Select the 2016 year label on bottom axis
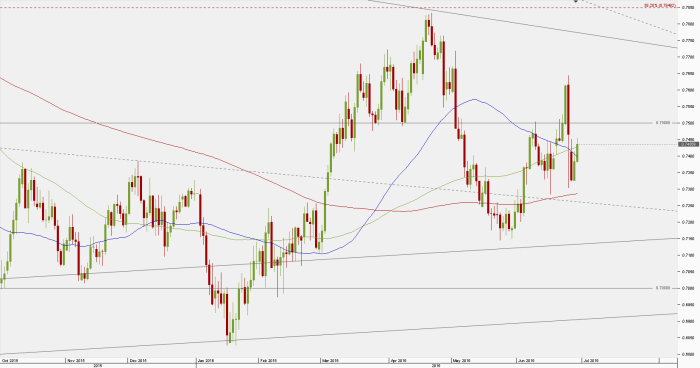 pyautogui.click(x=436, y=365)
